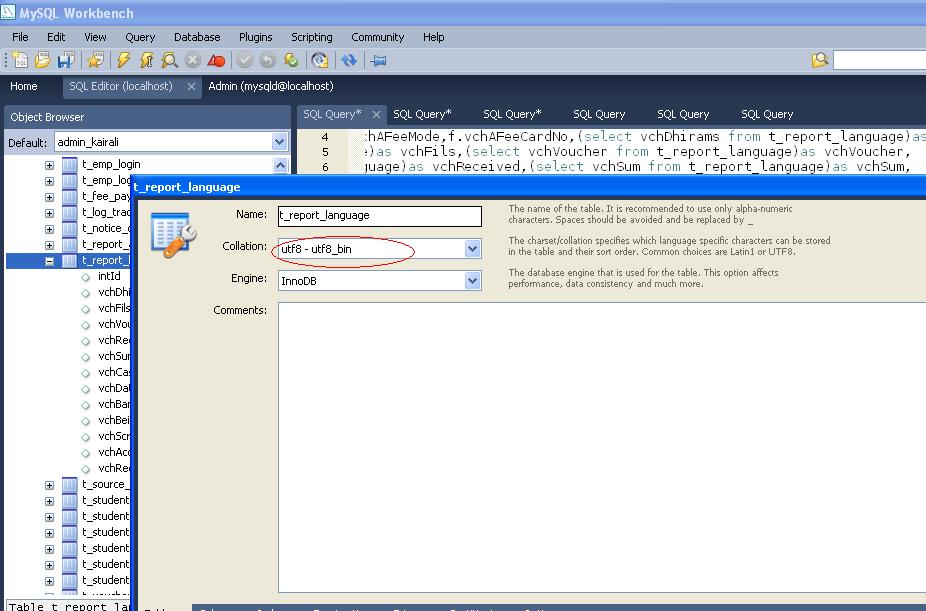Viewport: 926px width, 611px height.
Task: Click the table editor wrench icon
Action: 173,234
